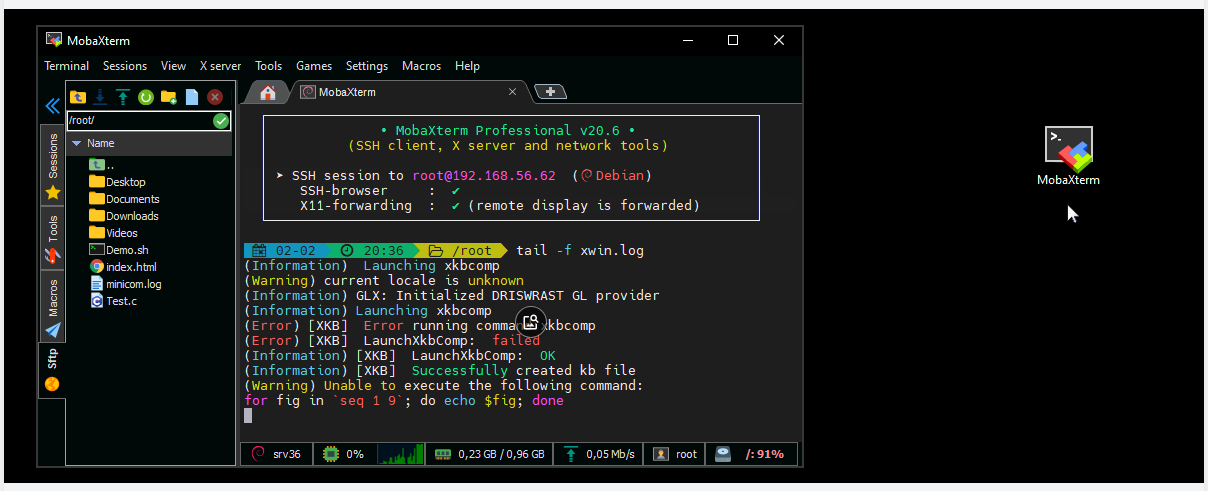
Task: Click the 'tail -f xwin.log' command text
Action: click(x=580, y=250)
